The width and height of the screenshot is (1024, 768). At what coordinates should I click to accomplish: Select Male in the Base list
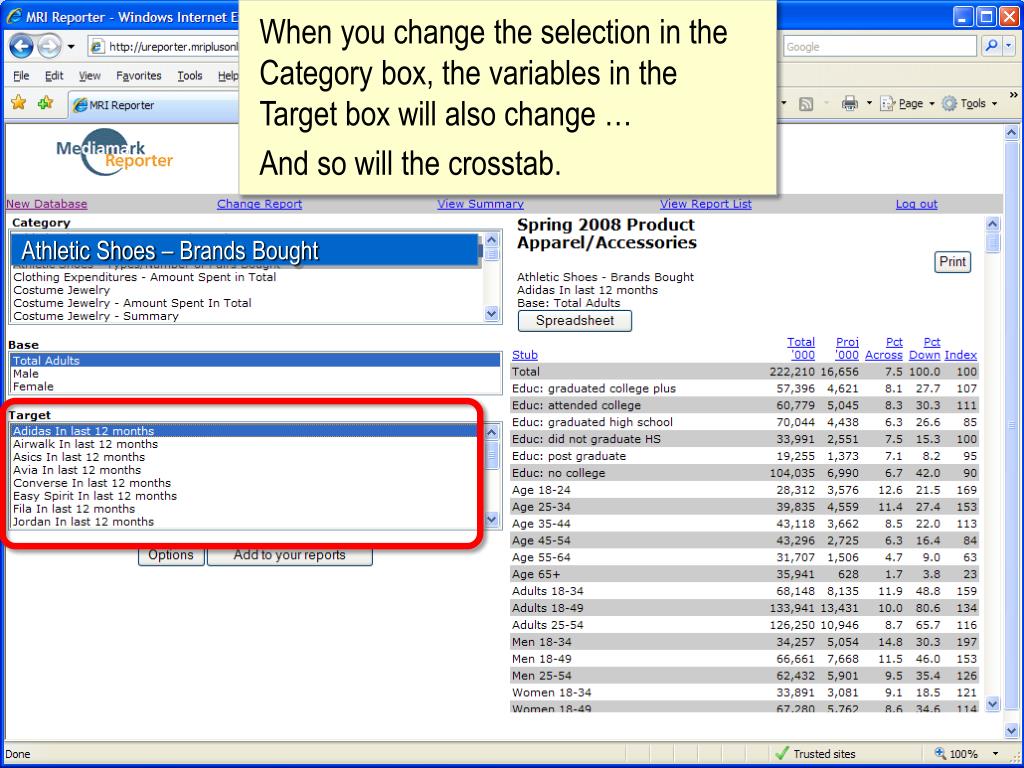(x=255, y=374)
